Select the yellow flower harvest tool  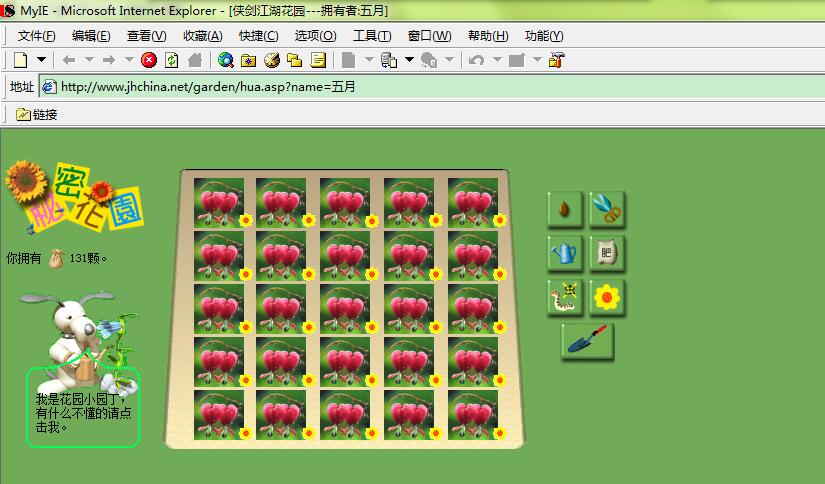tap(607, 297)
